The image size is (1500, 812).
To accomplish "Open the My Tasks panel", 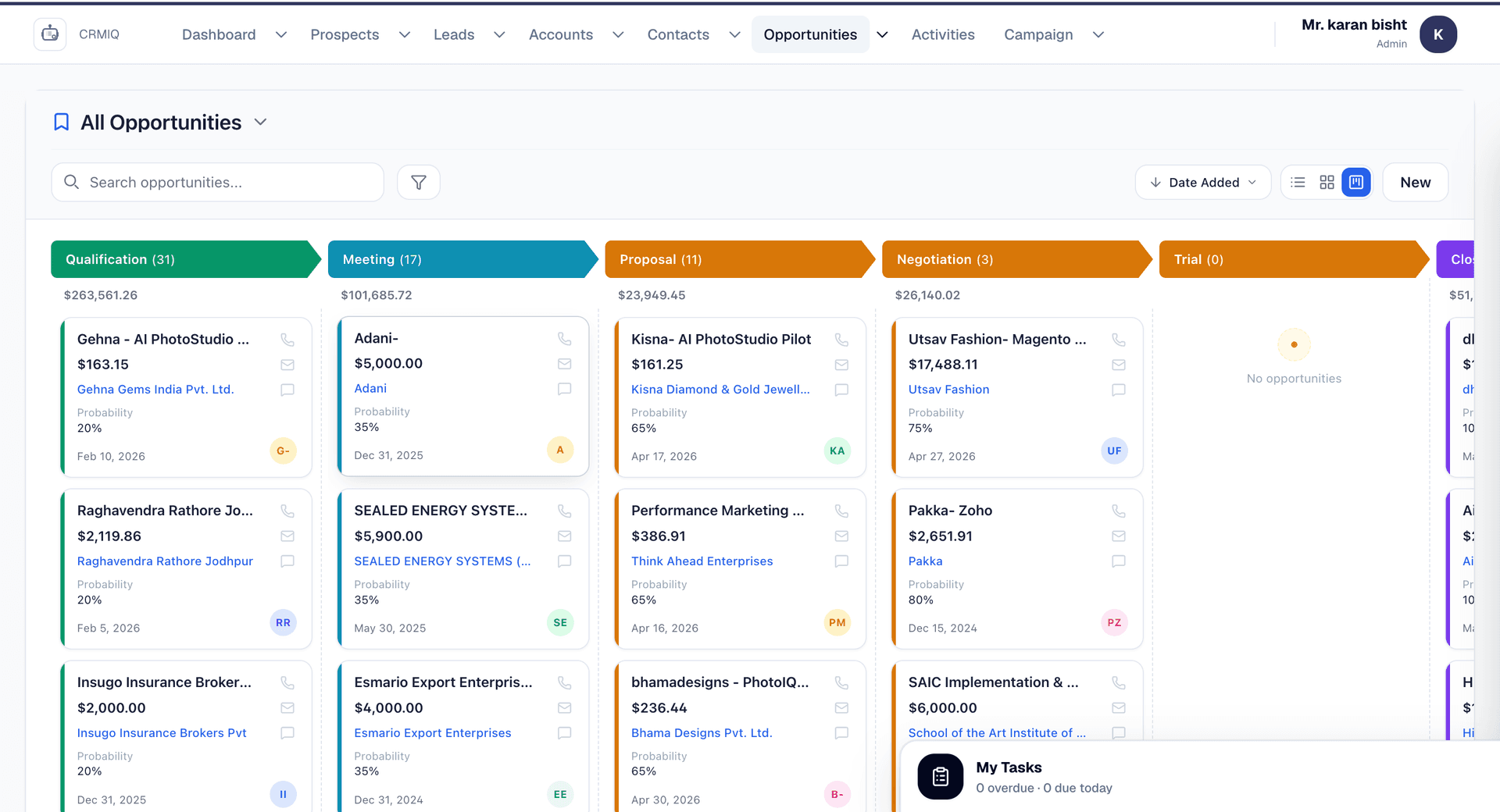I will click(x=1200, y=777).
